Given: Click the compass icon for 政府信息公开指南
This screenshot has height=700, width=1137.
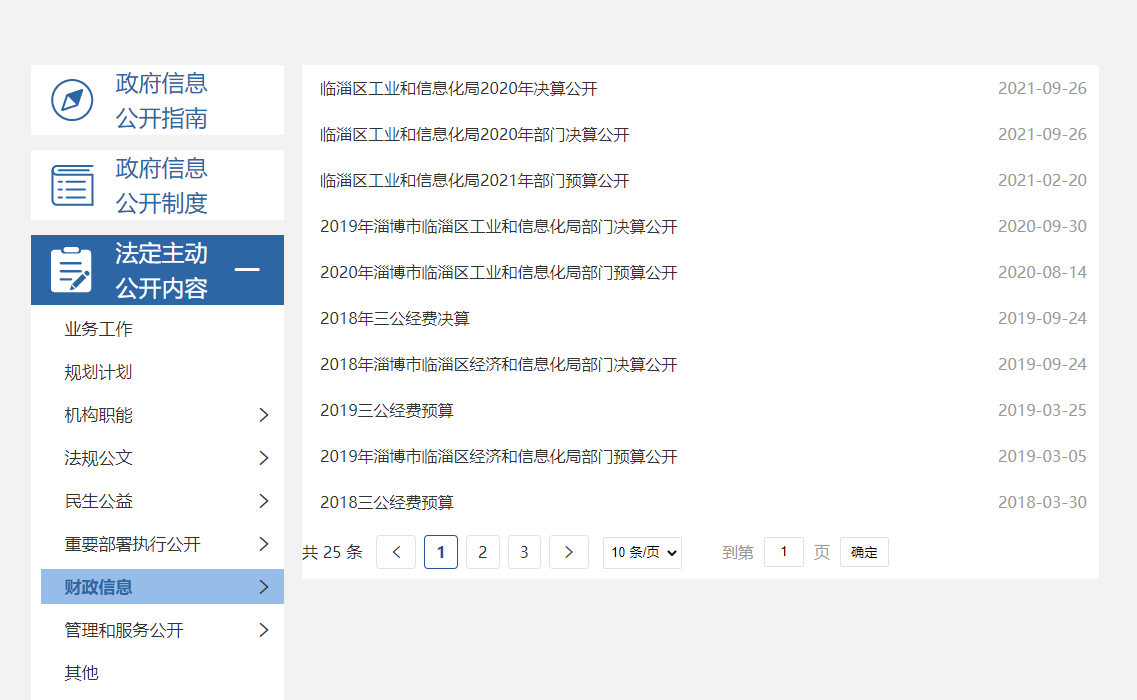Looking at the screenshot, I should tap(72, 100).
